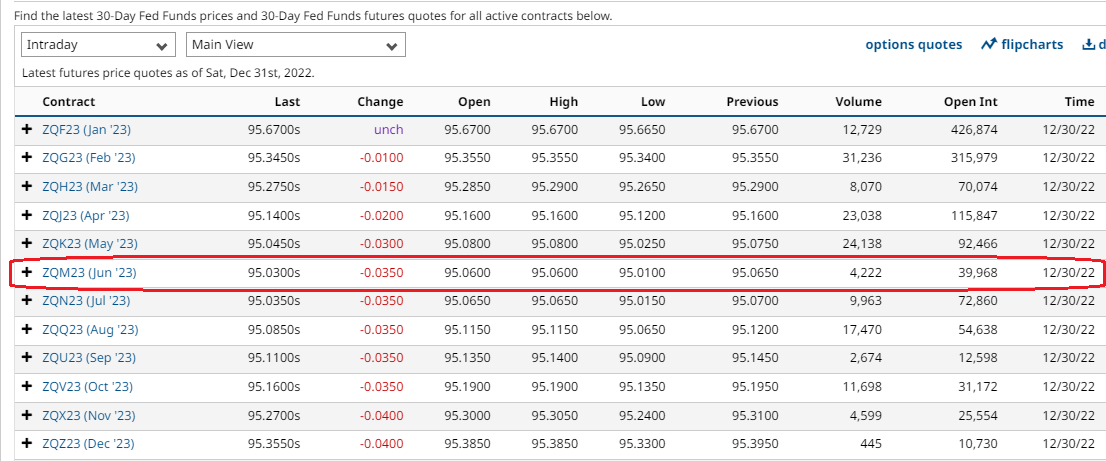This screenshot has height=461, width=1106.
Task: Expand the ZQK23 (May '23) row plus icon
Action: [27, 244]
